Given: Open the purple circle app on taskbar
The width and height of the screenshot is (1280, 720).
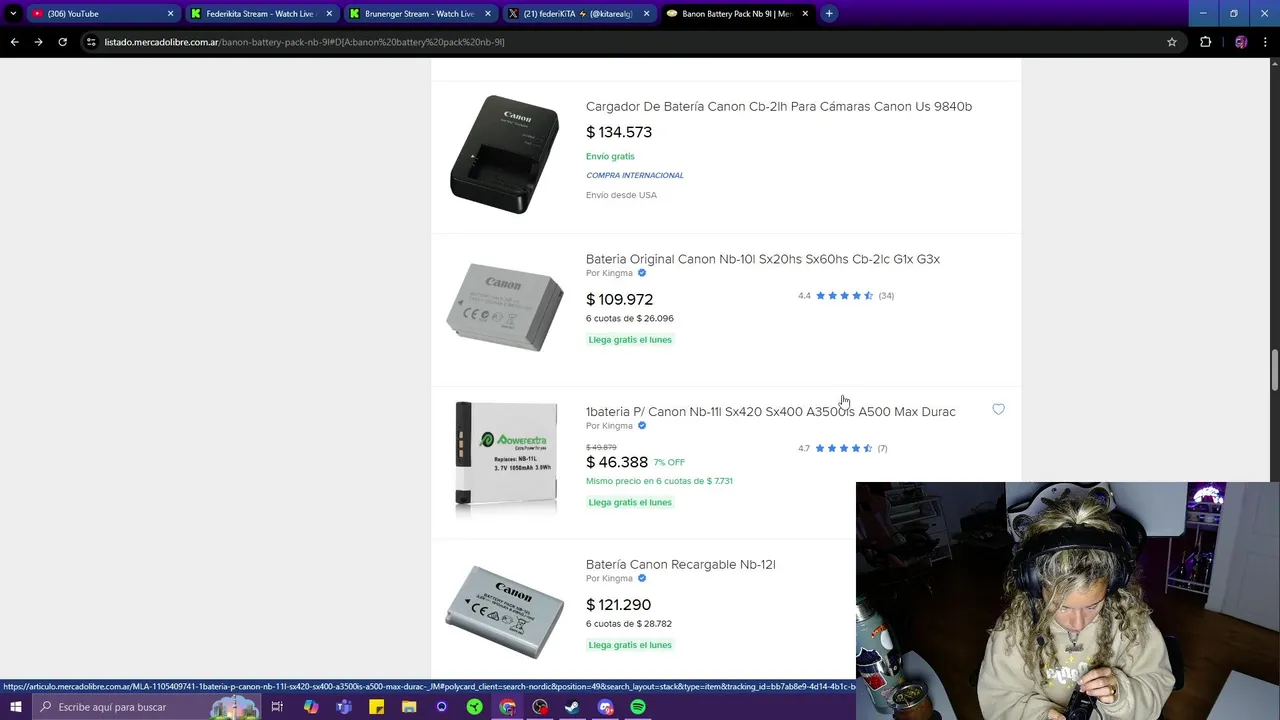Looking at the screenshot, I should (442, 707).
